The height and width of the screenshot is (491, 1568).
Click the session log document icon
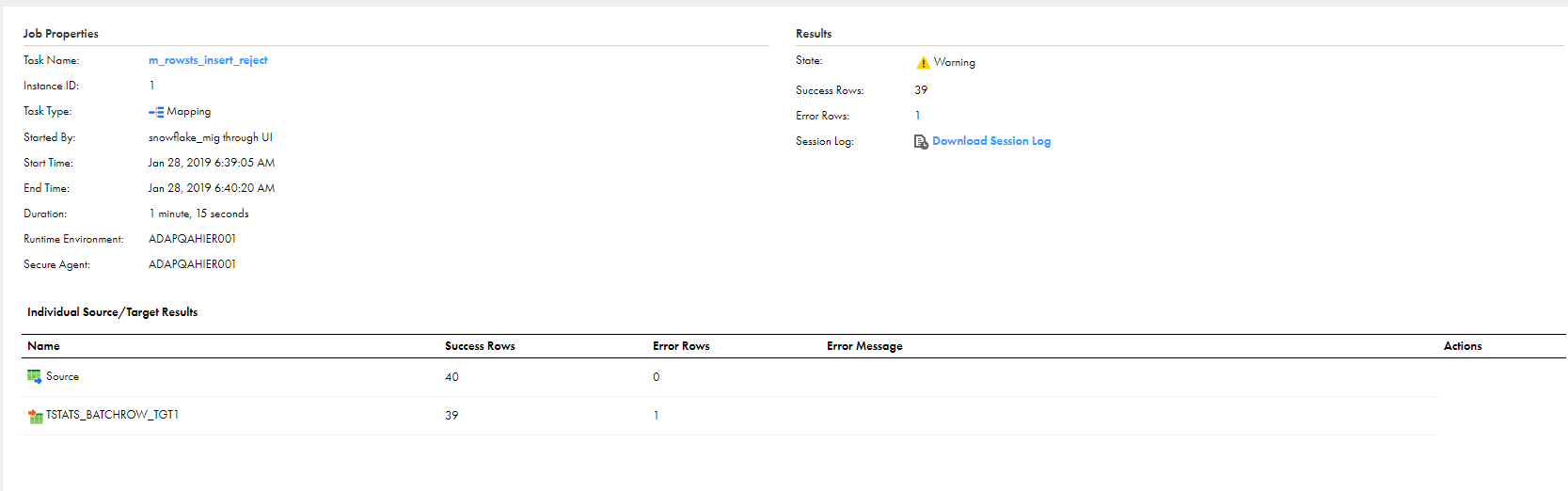point(921,142)
